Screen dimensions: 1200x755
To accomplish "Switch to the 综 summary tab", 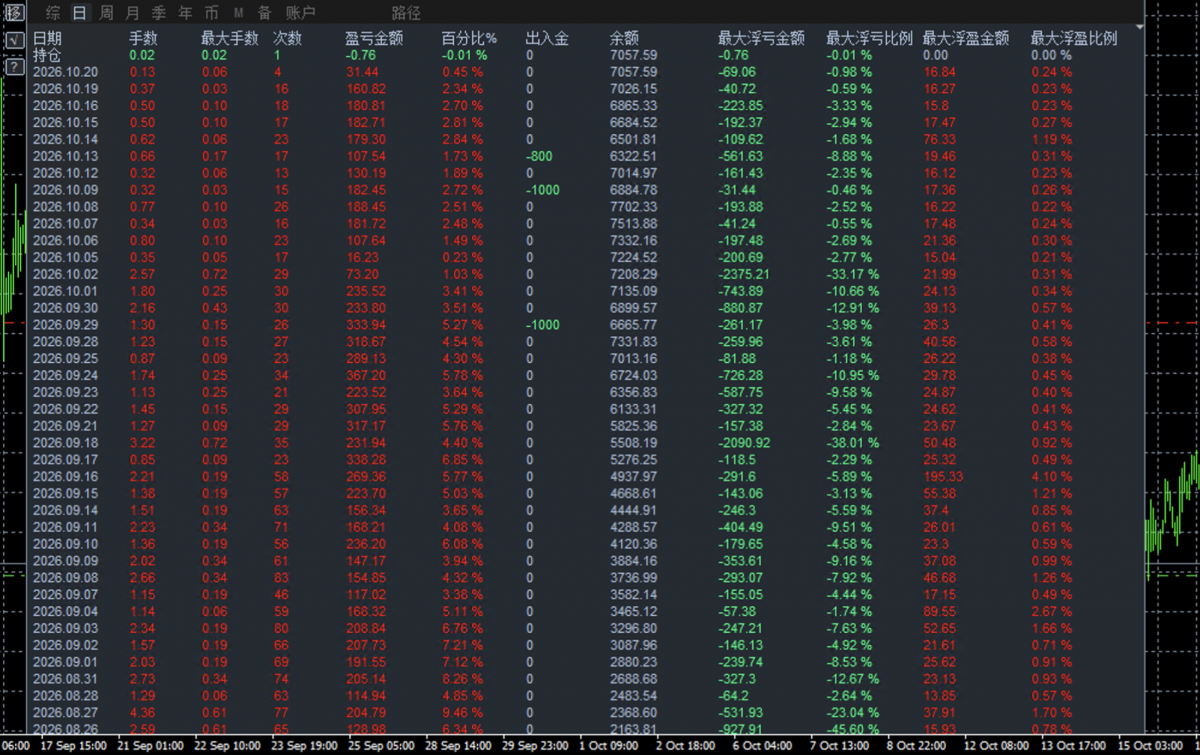I will (53, 13).
